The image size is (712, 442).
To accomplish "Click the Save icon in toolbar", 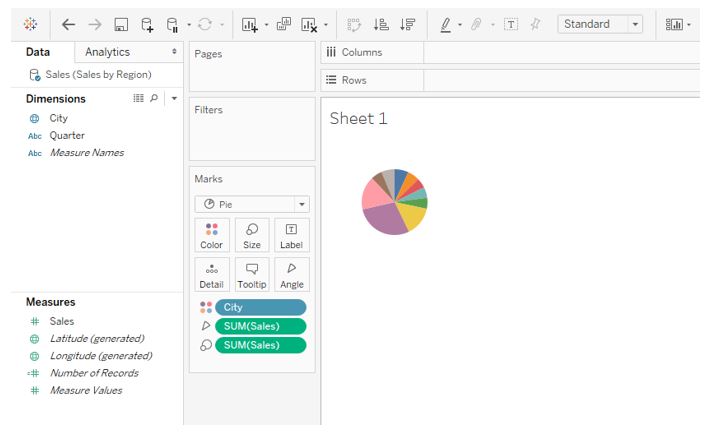I will coord(121,24).
